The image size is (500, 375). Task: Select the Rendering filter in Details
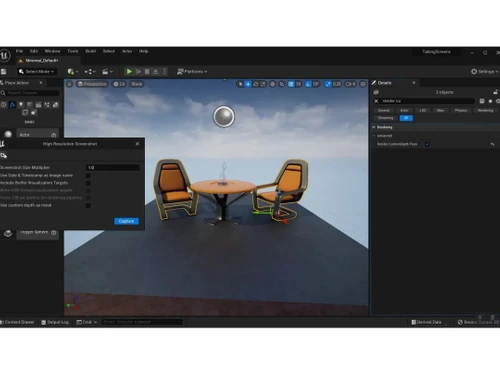(x=485, y=110)
